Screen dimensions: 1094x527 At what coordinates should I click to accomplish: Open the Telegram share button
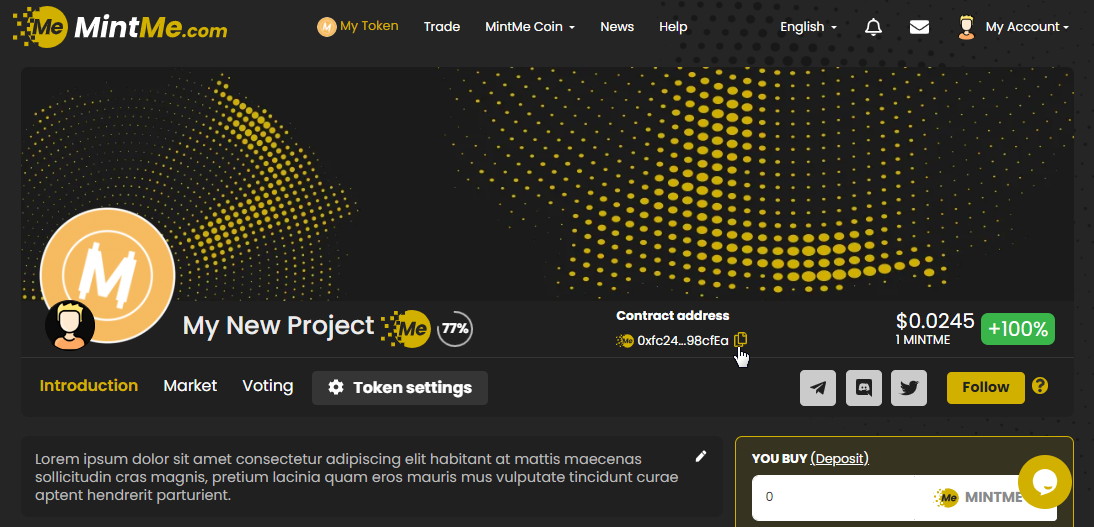(x=818, y=388)
